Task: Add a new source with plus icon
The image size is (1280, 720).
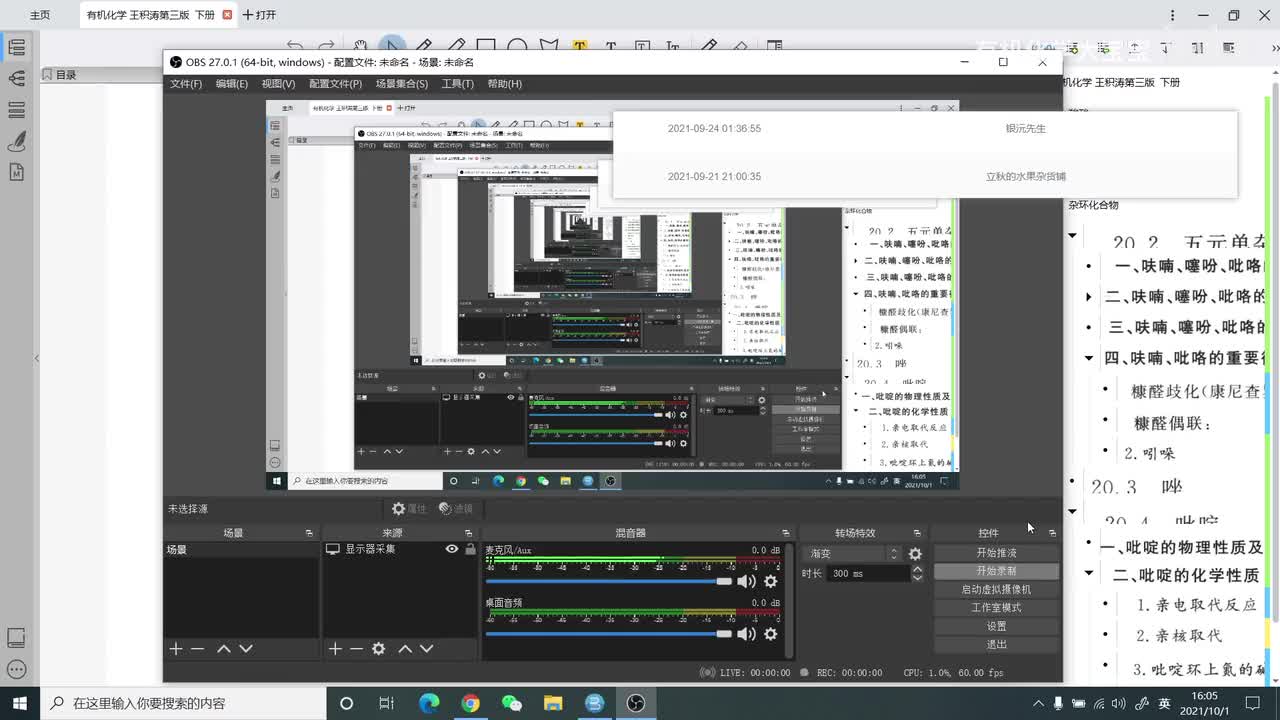Action: pyautogui.click(x=335, y=649)
